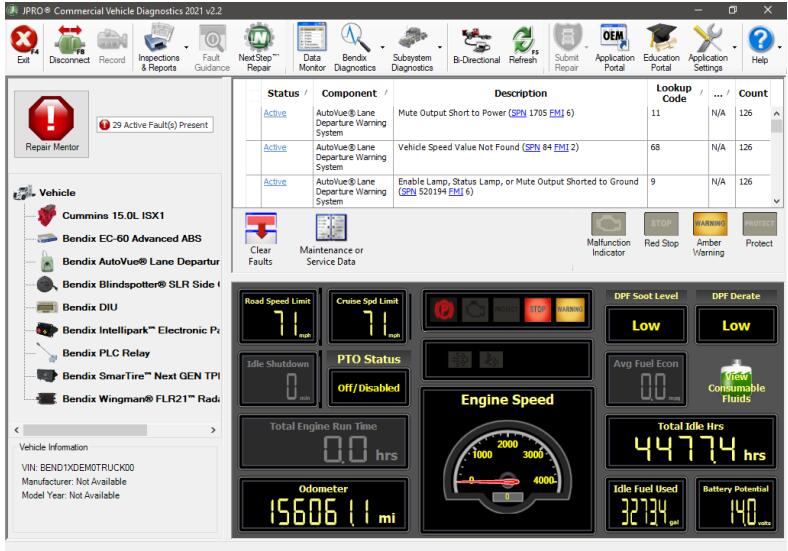Open FMI link next to SPN 84
The height and width of the screenshot is (551, 788).
pos(561,147)
